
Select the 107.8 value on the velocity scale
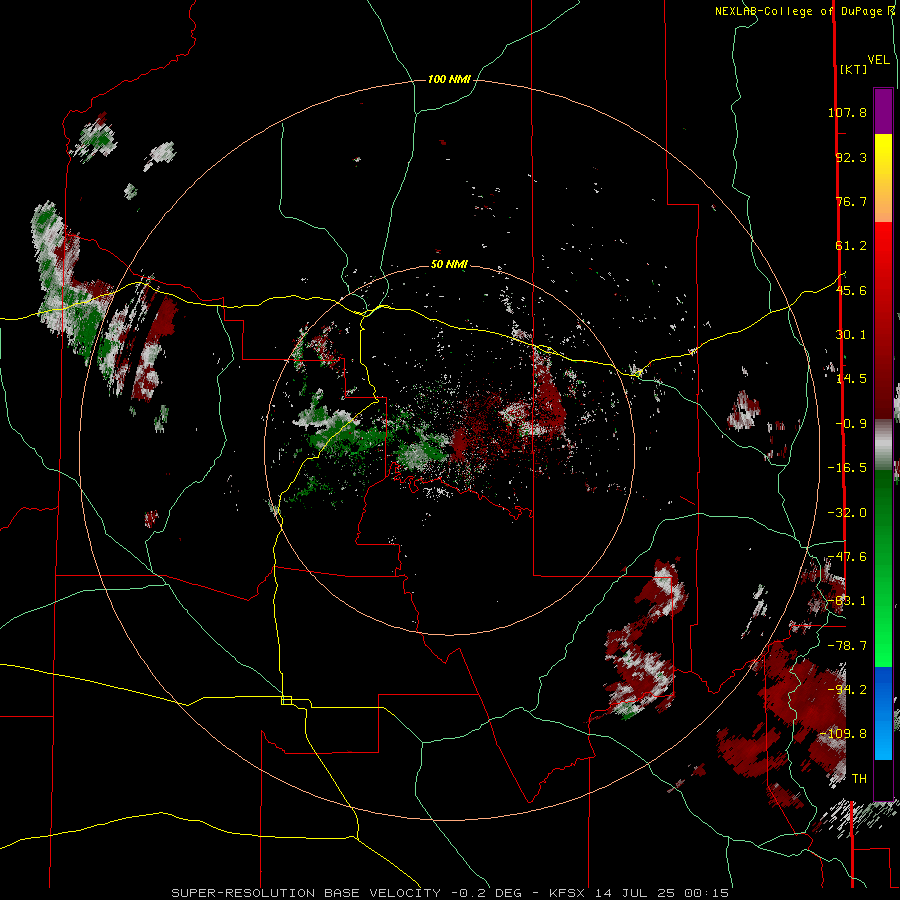(847, 112)
